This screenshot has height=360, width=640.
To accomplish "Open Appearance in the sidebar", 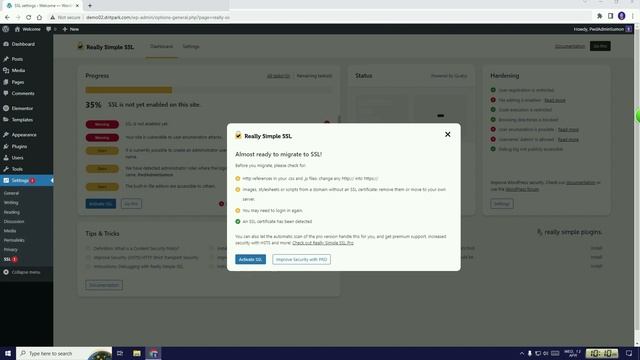I will tap(24, 135).
